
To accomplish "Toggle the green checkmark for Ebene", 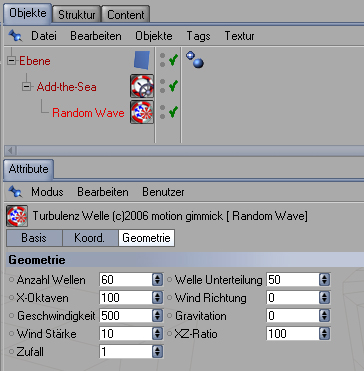I will (x=173, y=60).
